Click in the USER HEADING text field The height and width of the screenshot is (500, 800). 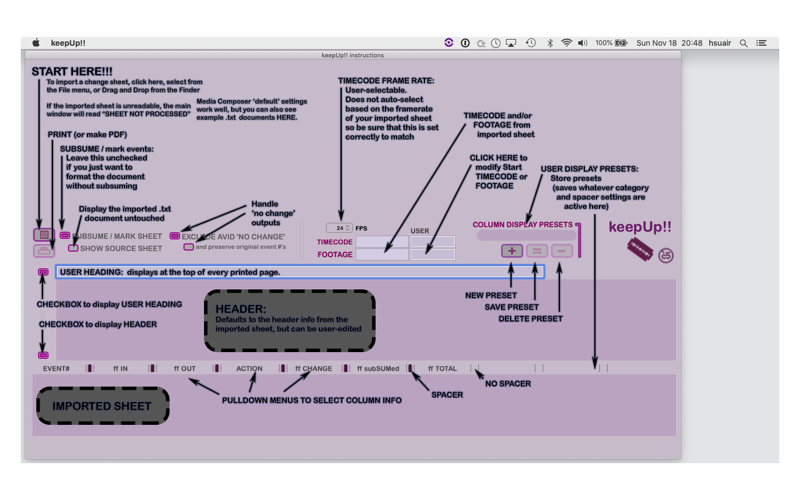tap(300, 272)
